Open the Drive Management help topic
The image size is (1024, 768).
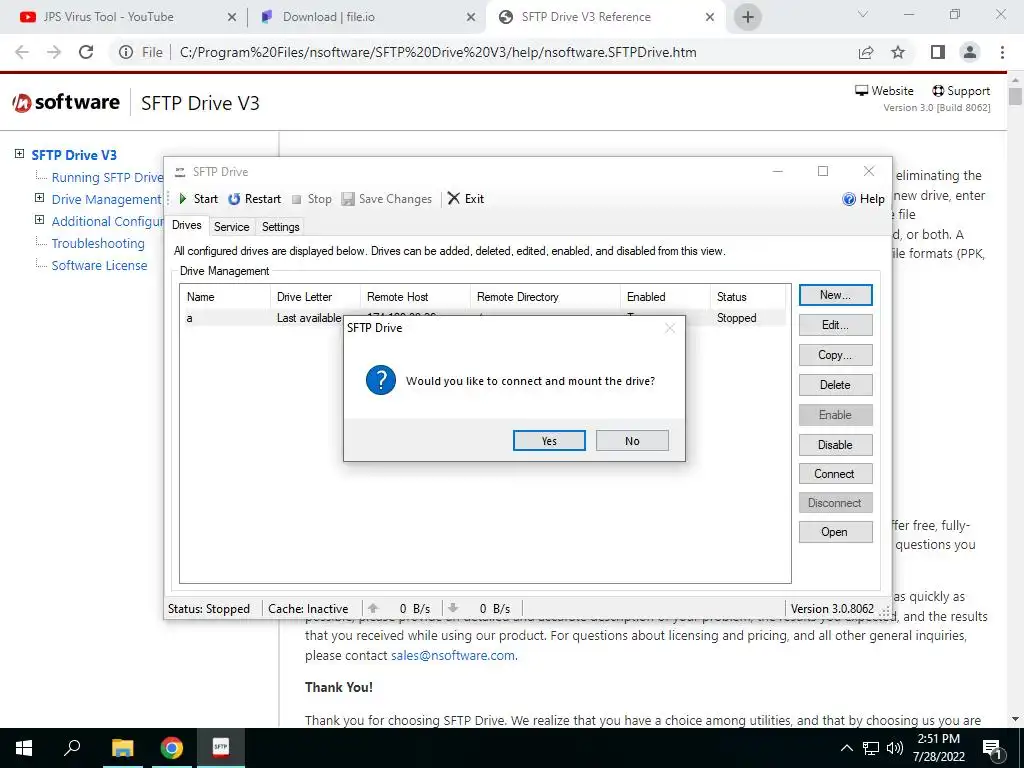pyautogui.click(x=106, y=200)
